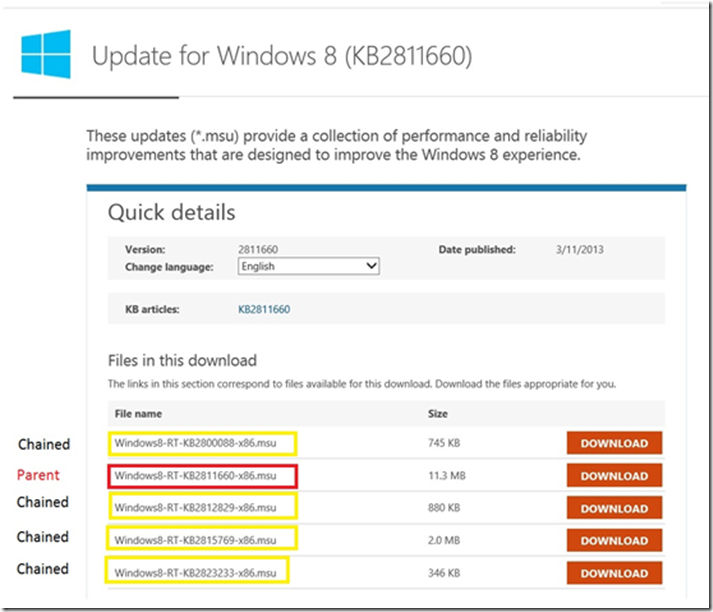This screenshot has height=612, width=713.
Task: Download the 2.0 MB KB2815769 file
Action: tap(614, 540)
